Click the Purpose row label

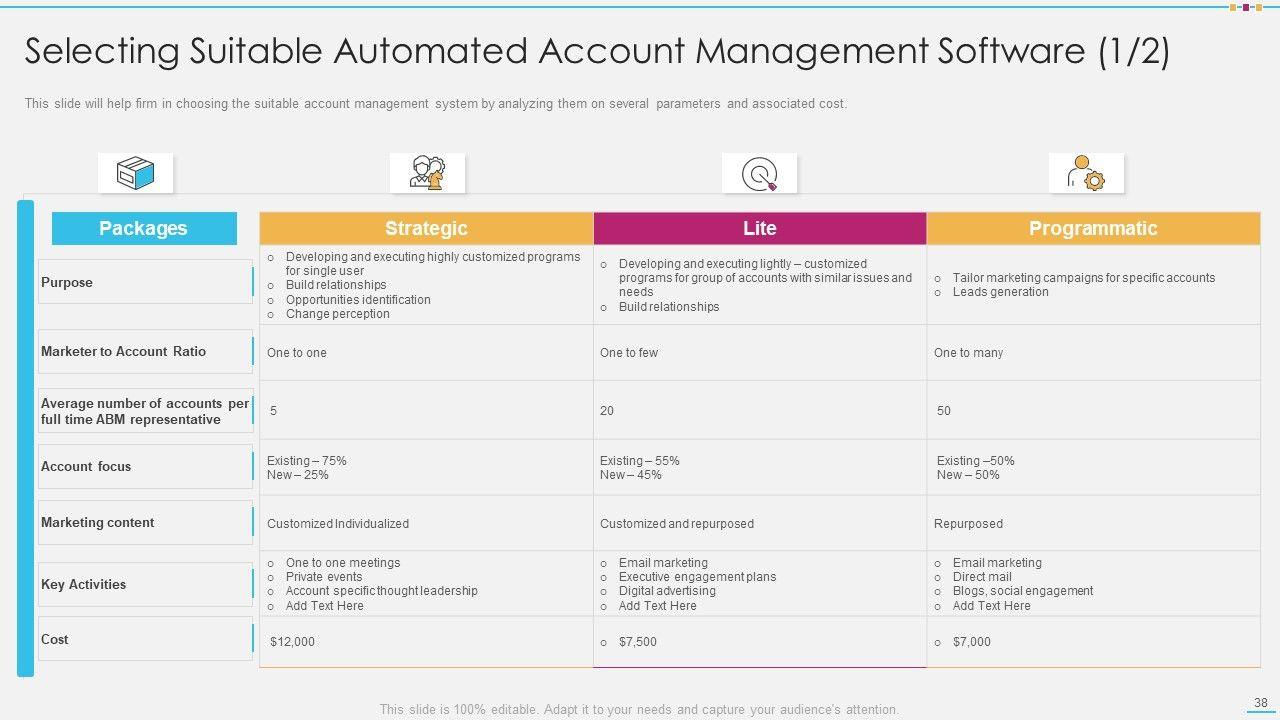click(145, 282)
